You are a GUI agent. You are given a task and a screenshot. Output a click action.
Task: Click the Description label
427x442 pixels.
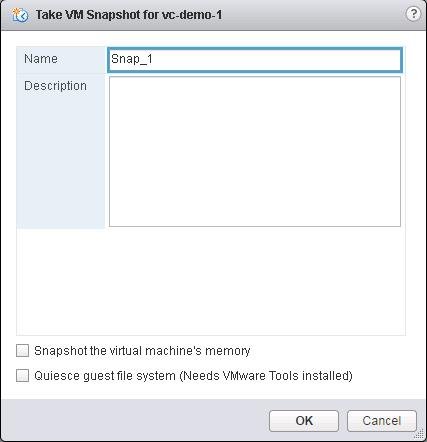click(x=55, y=86)
